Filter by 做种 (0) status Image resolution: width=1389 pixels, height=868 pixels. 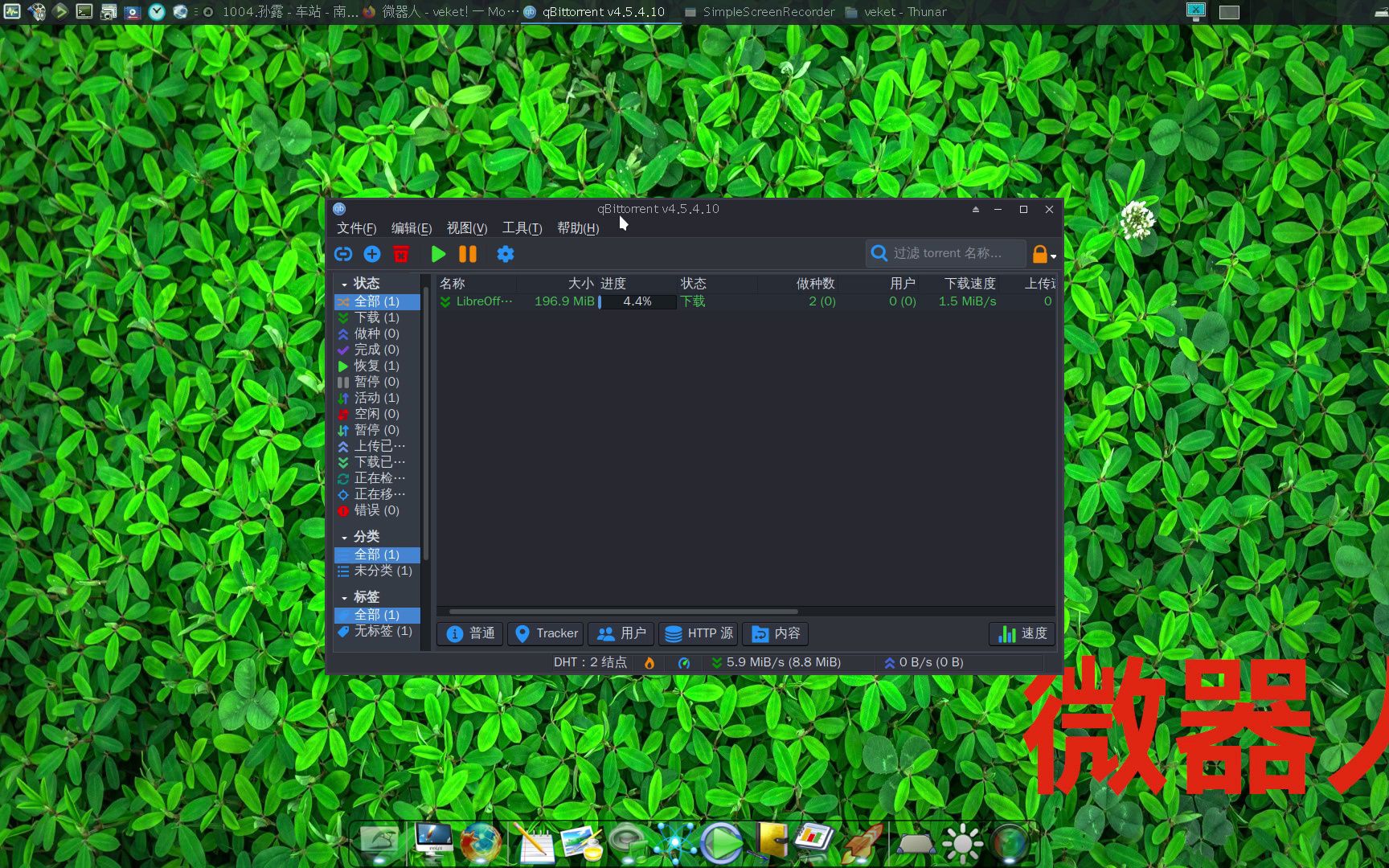click(377, 334)
